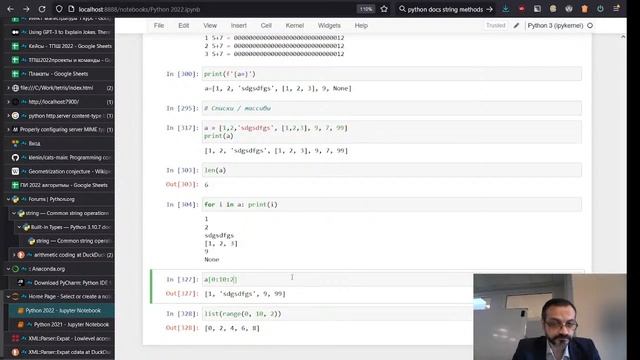Click the Trusted notebook button
Screen dimensions: 640x360
pyautogui.click(x=496, y=25)
